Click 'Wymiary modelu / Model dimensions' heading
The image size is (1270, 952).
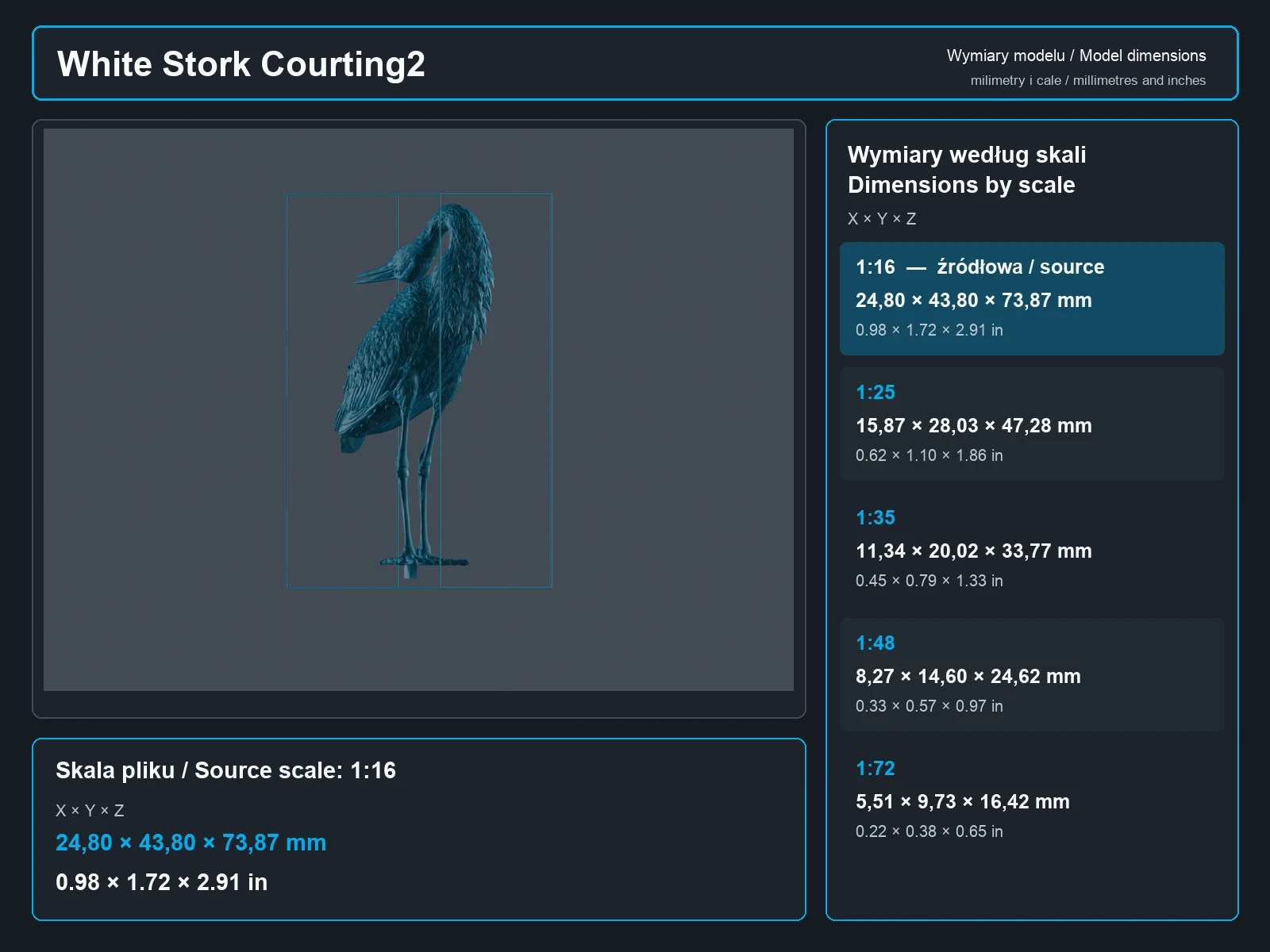1076,56
